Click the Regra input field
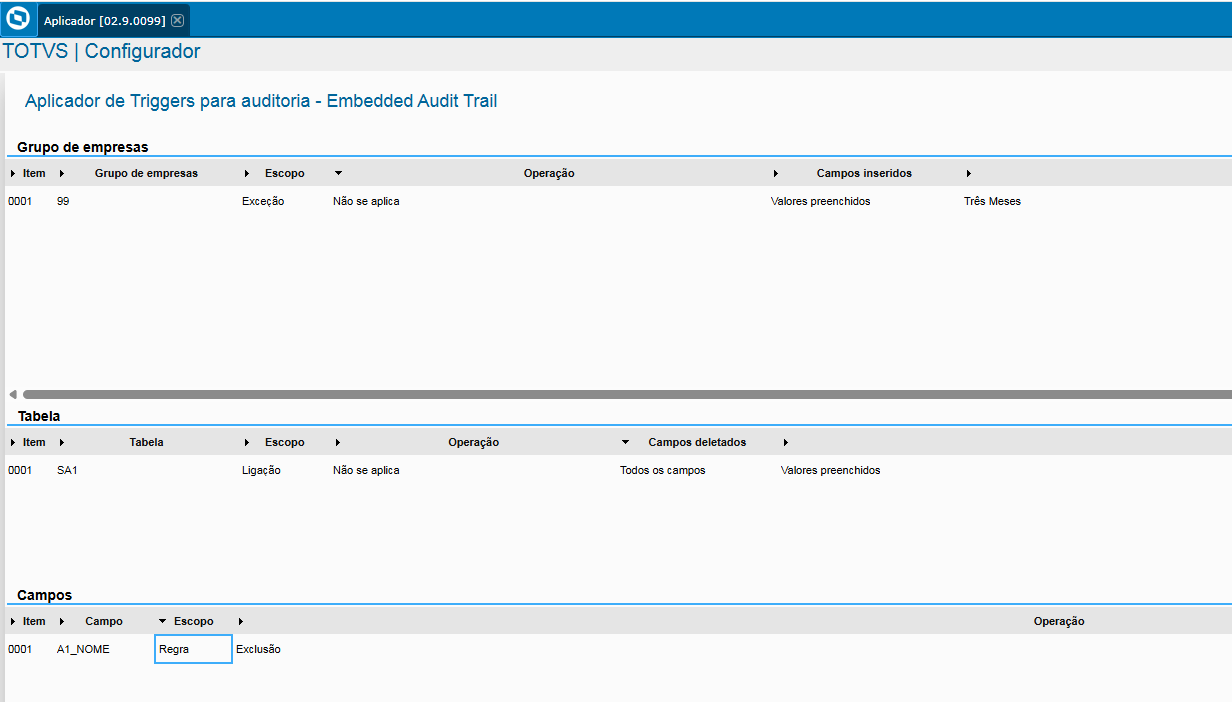 click(192, 649)
